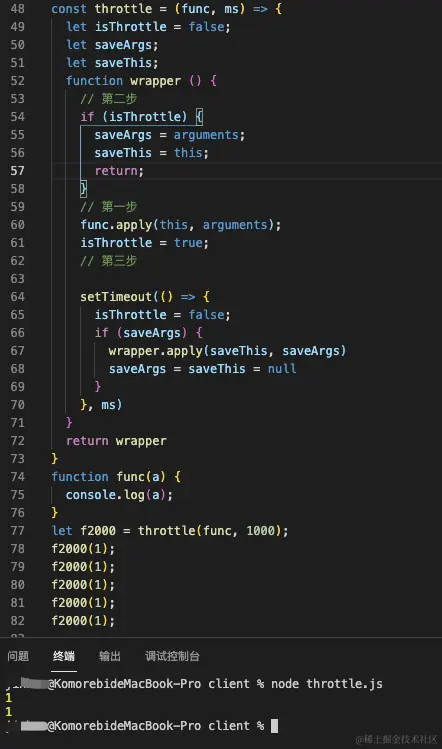The height and width of the screenshot is (749, 442).
Task: Click '}, ms)' on line 70
Action: click(101, 405)
